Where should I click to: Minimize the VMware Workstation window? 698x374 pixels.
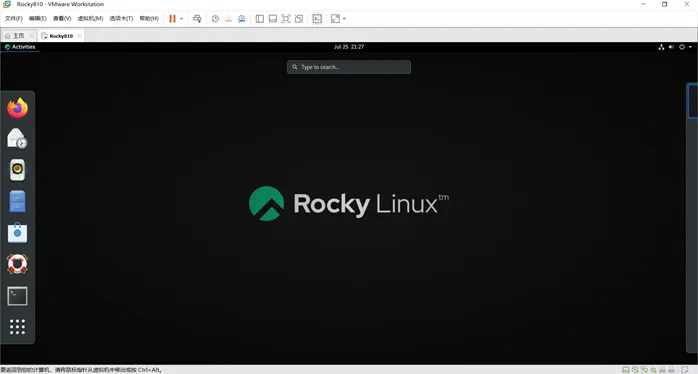click(x=643, y=4)
